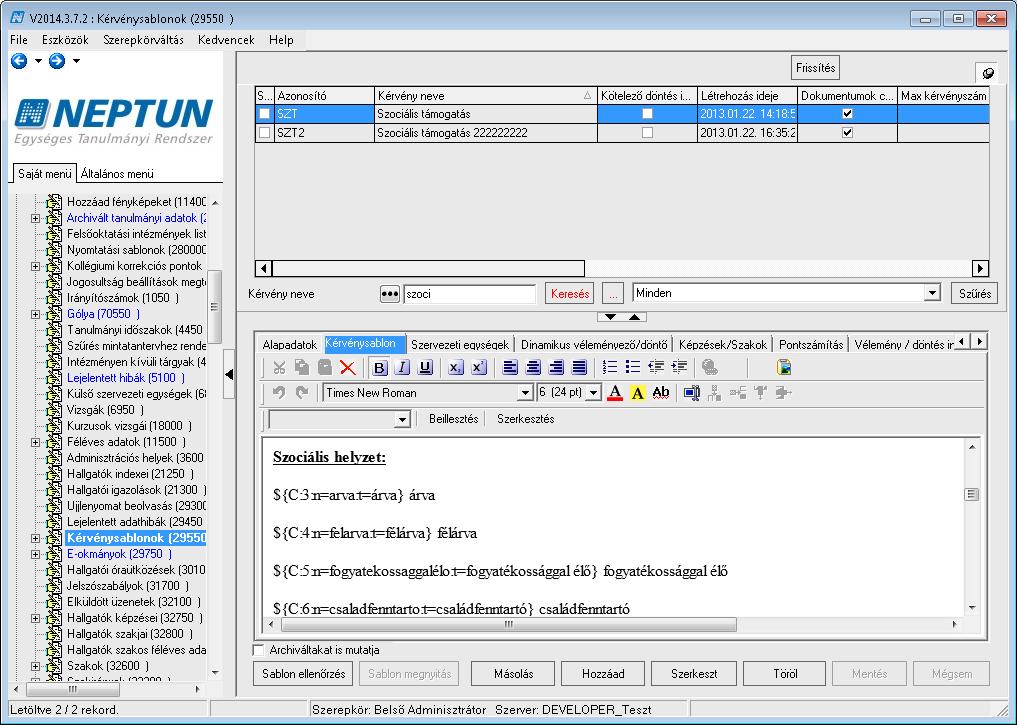
Task: Open the Kedvencek menu
Action: [x=226, y=40]
